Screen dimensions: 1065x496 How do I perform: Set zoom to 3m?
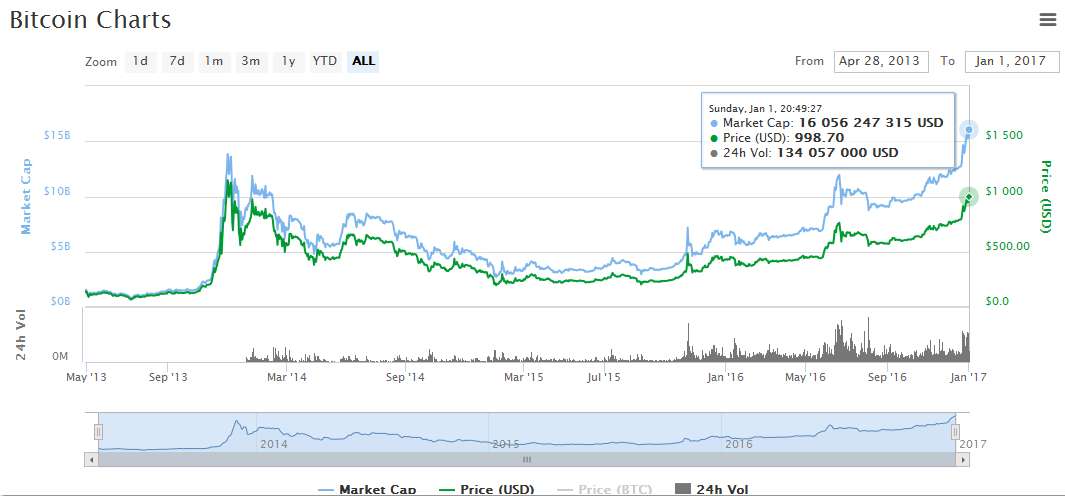(x=251, y=61)
